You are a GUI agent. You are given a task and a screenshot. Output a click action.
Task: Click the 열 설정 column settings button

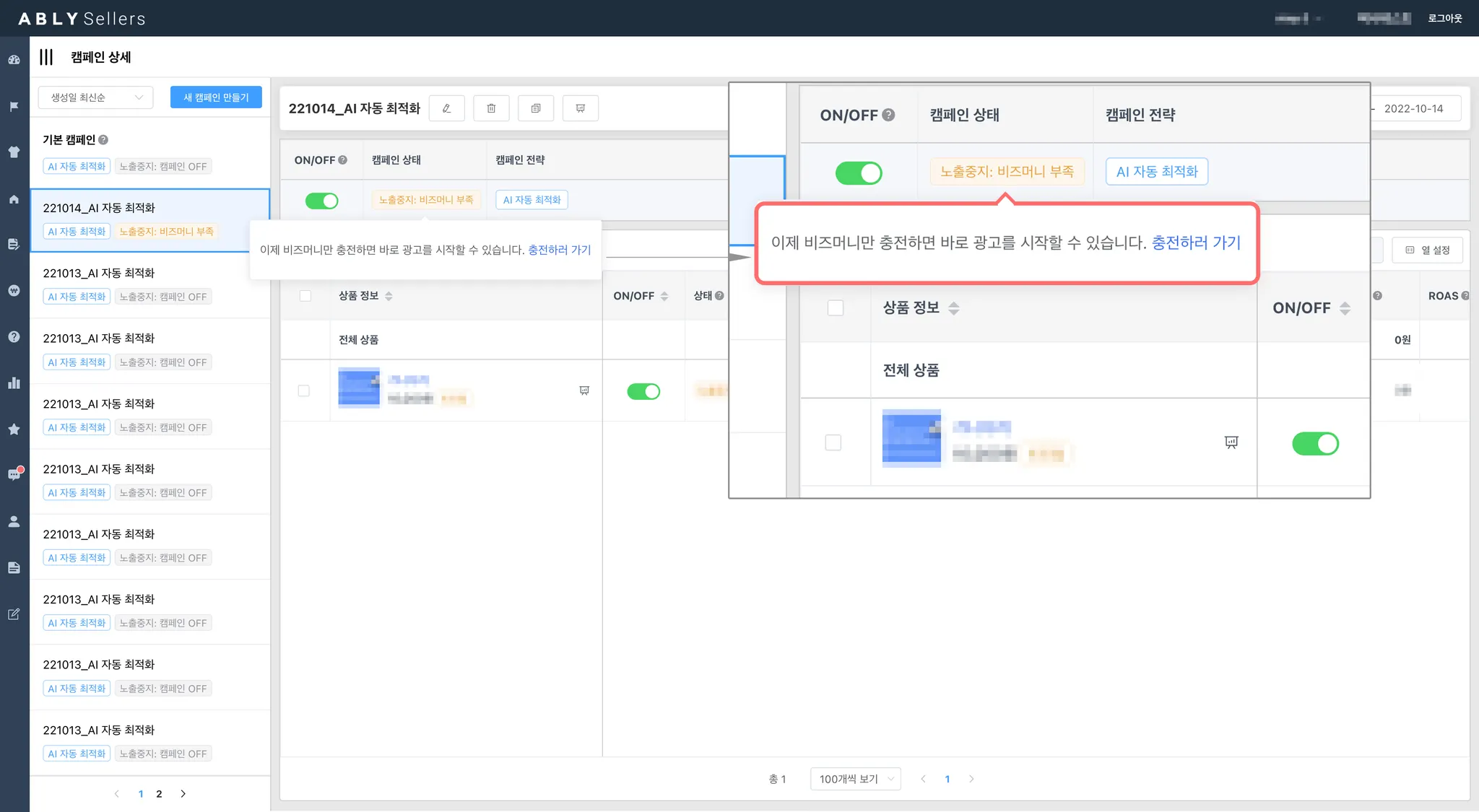coord(1427,250)
